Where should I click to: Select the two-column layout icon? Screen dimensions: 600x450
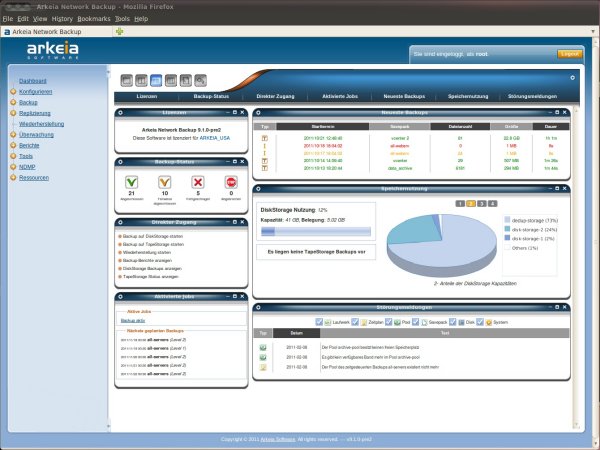[x=141, y=80]
